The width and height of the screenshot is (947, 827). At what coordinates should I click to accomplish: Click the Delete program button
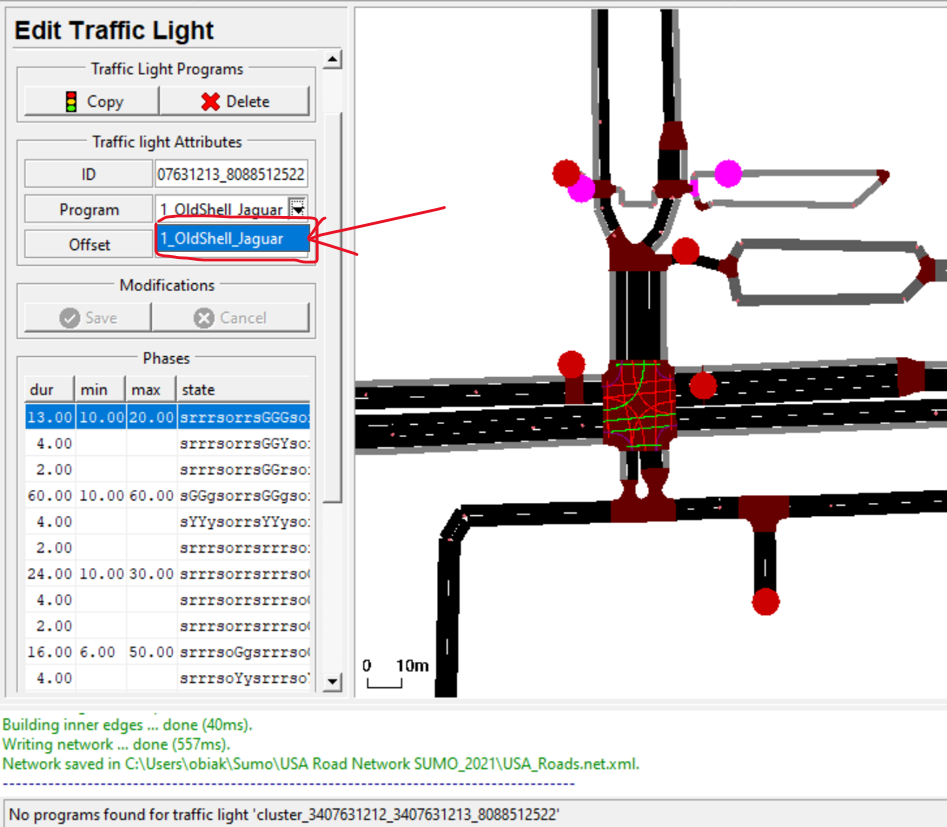(235, 101)
